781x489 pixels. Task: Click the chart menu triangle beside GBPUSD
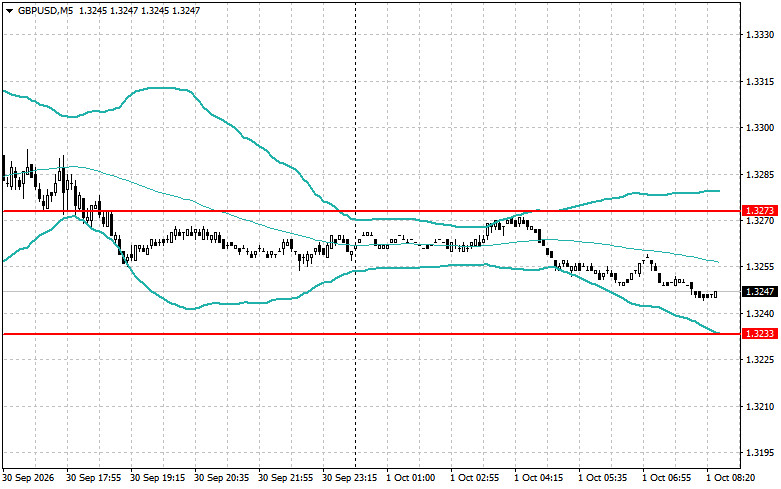(x=9, y=10)
